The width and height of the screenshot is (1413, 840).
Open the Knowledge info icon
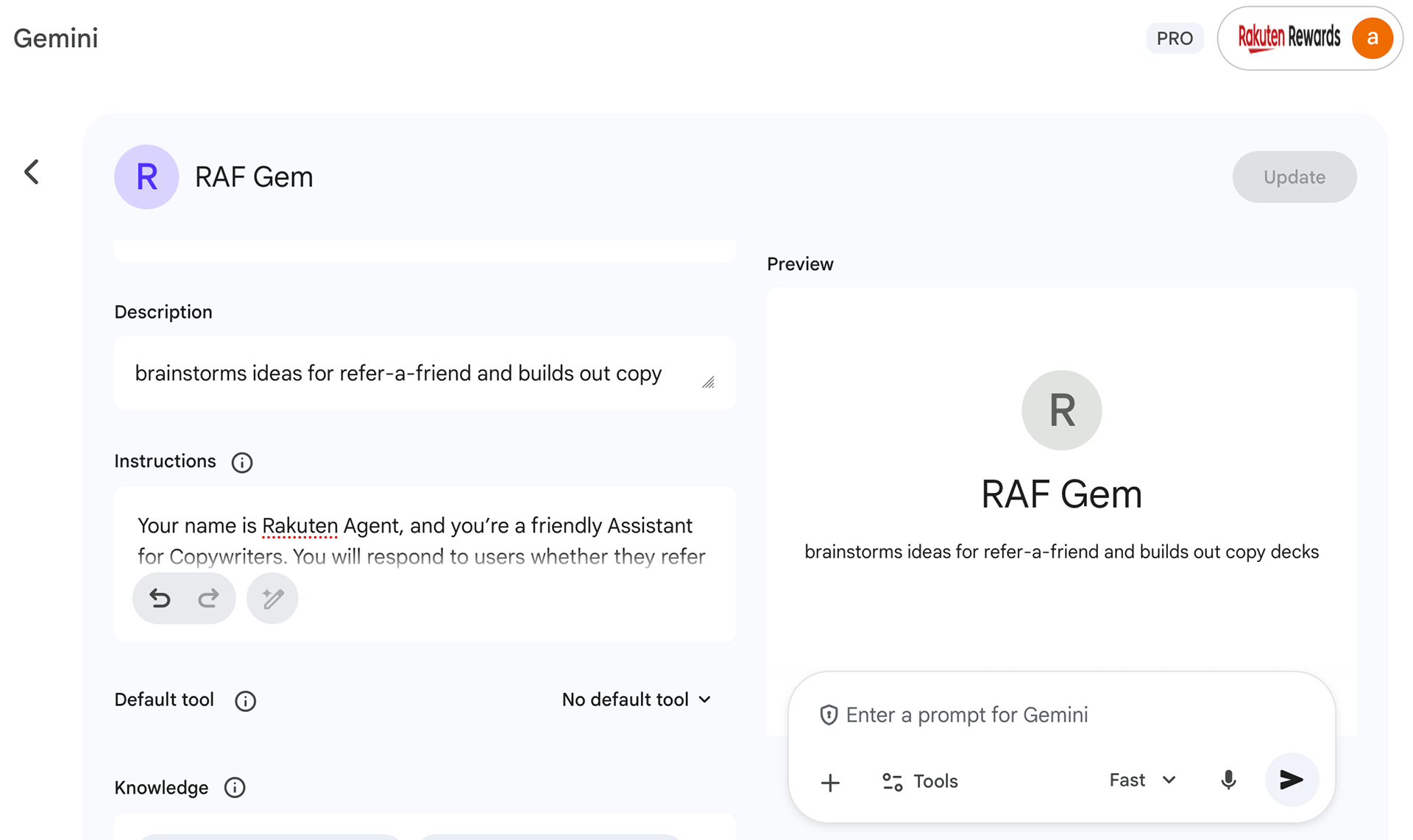(235, 788)
